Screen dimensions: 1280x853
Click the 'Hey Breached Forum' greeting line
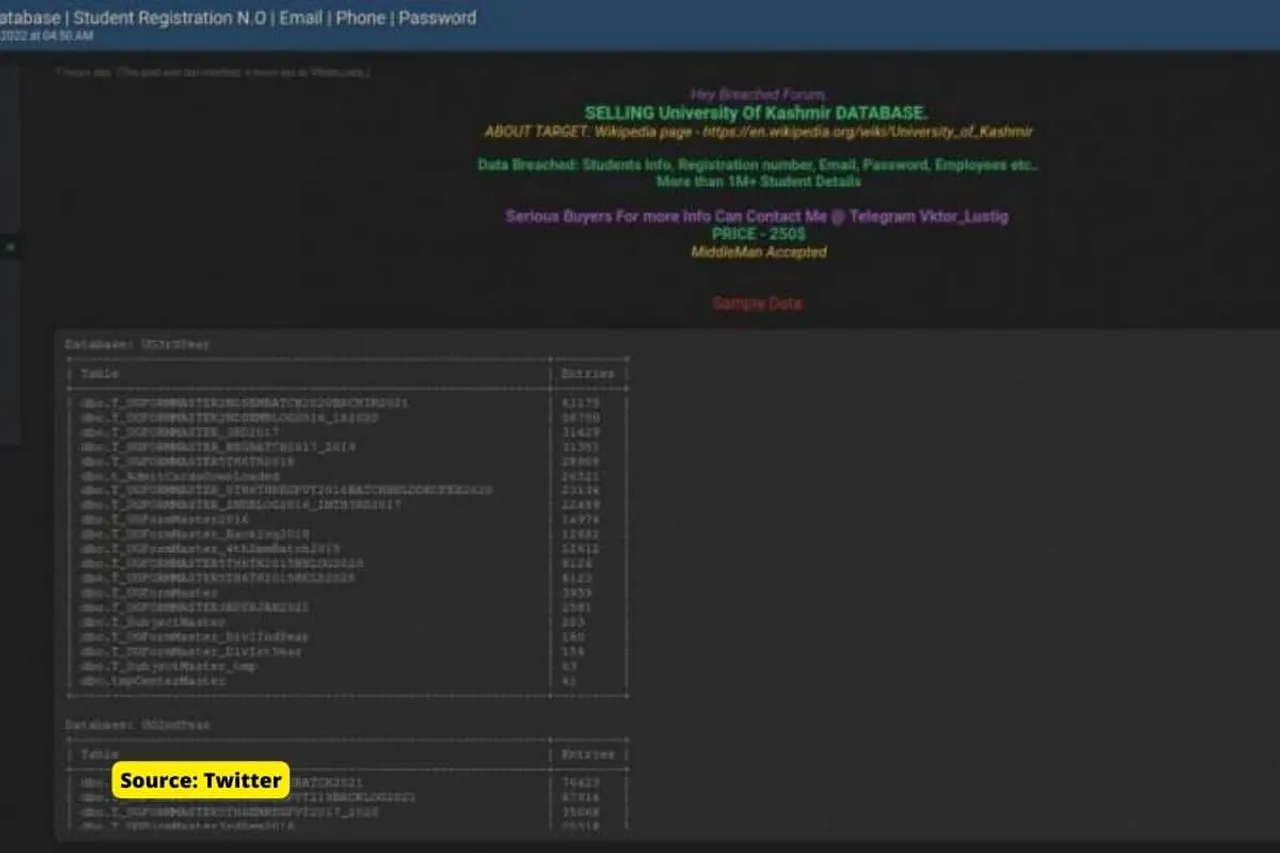point(757,95)
